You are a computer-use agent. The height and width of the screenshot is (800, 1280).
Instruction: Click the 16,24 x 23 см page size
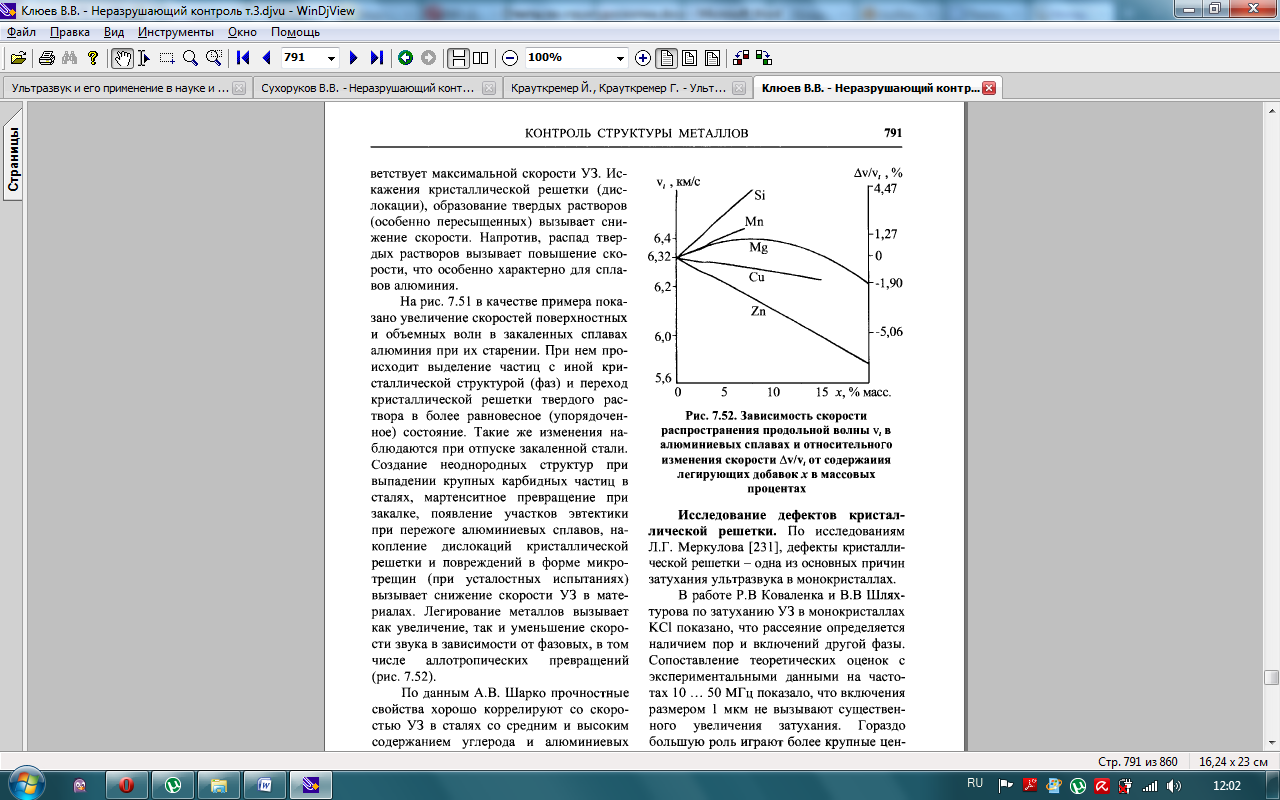tap(1231, 761)
